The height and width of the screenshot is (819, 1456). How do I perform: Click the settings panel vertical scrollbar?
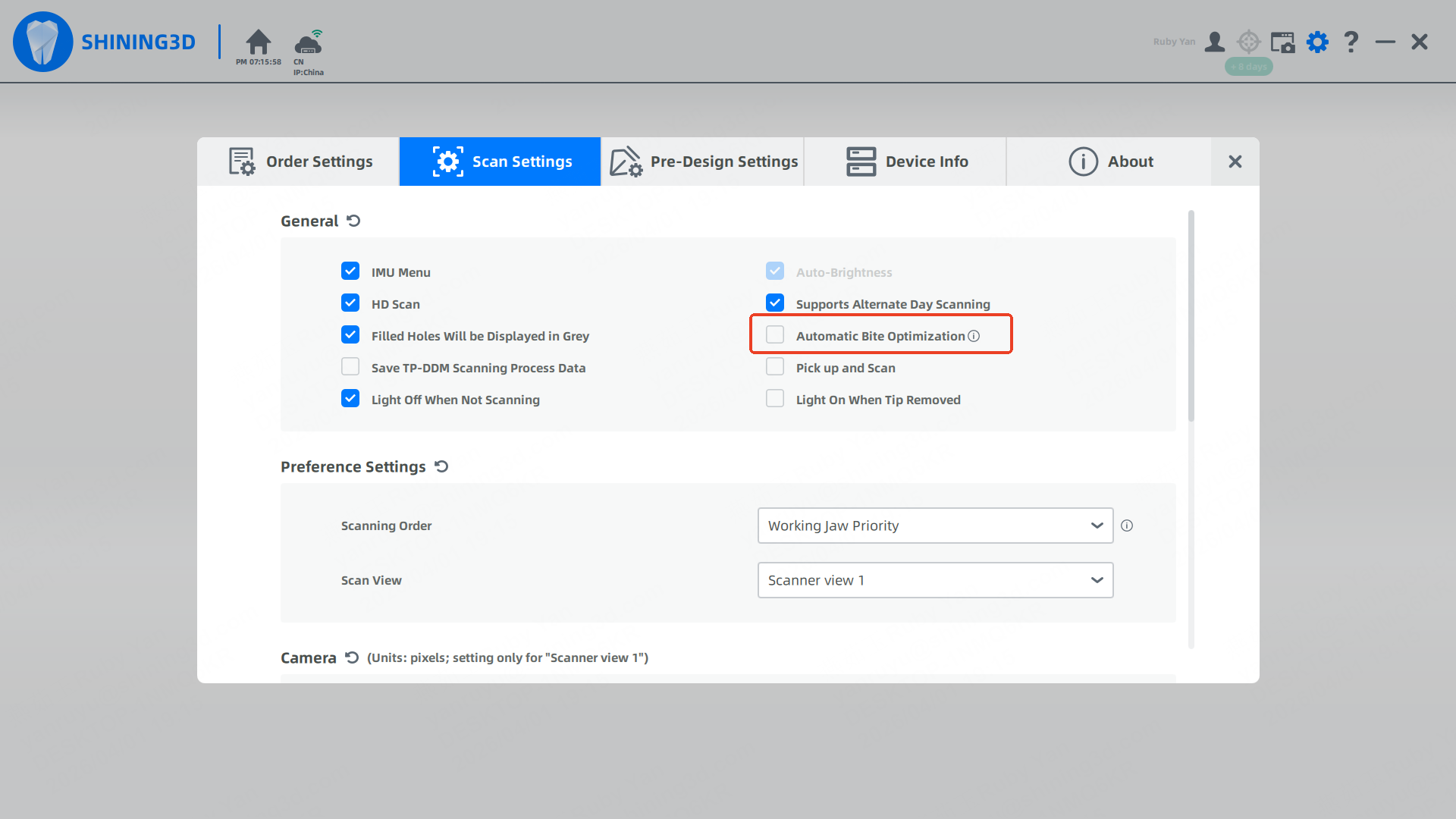pyautogui.click(x=1191, y=316)
